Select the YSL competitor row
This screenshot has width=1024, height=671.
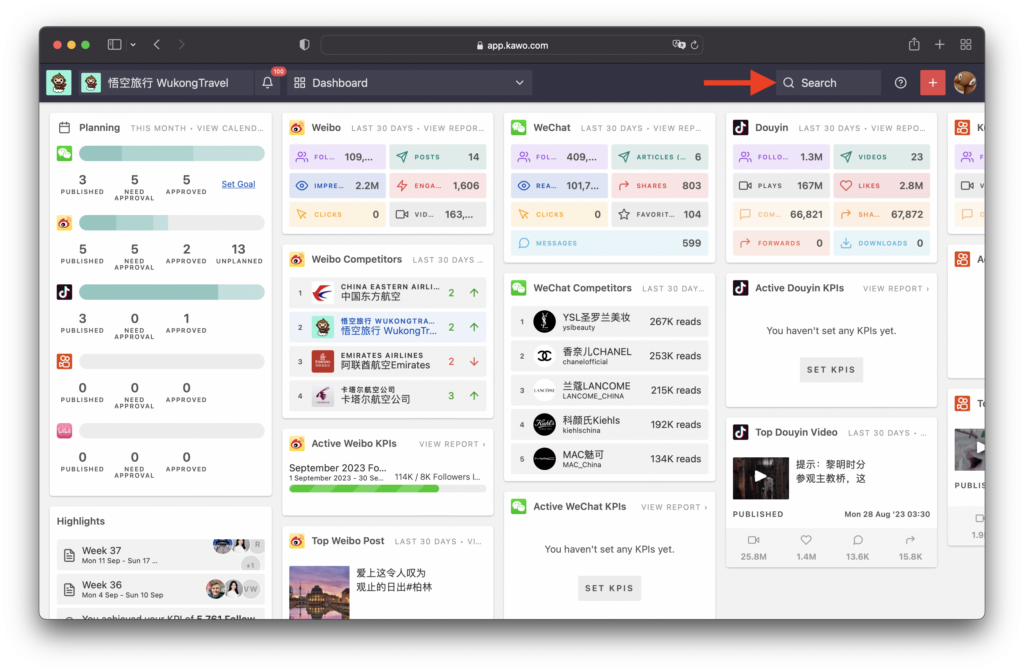click(609, 321)
